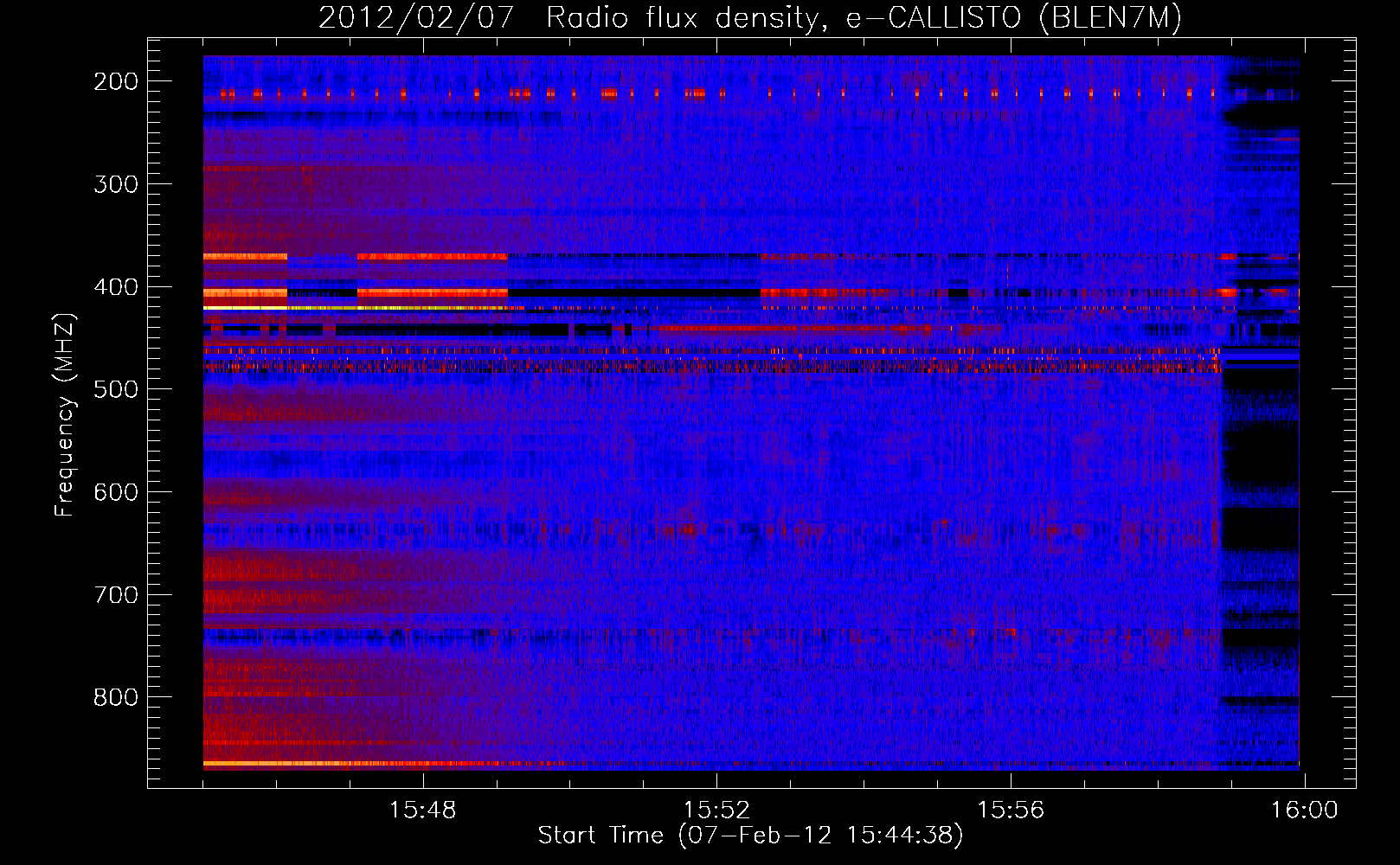Image resolution: width=1400 pixels, height=865 pixels.
Task: Click the 16:00 time tick label
Action: pyautogui.click(x=1304, y=811)
